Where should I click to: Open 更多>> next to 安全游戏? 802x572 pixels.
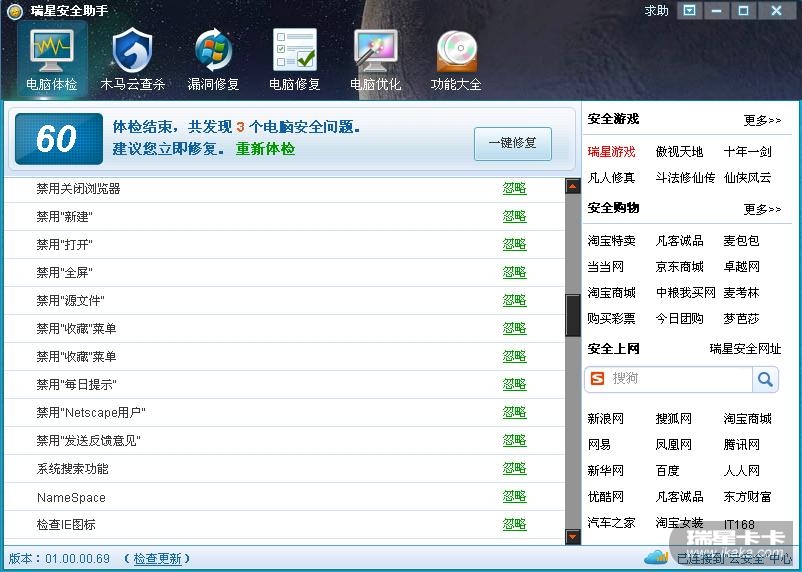763,121
